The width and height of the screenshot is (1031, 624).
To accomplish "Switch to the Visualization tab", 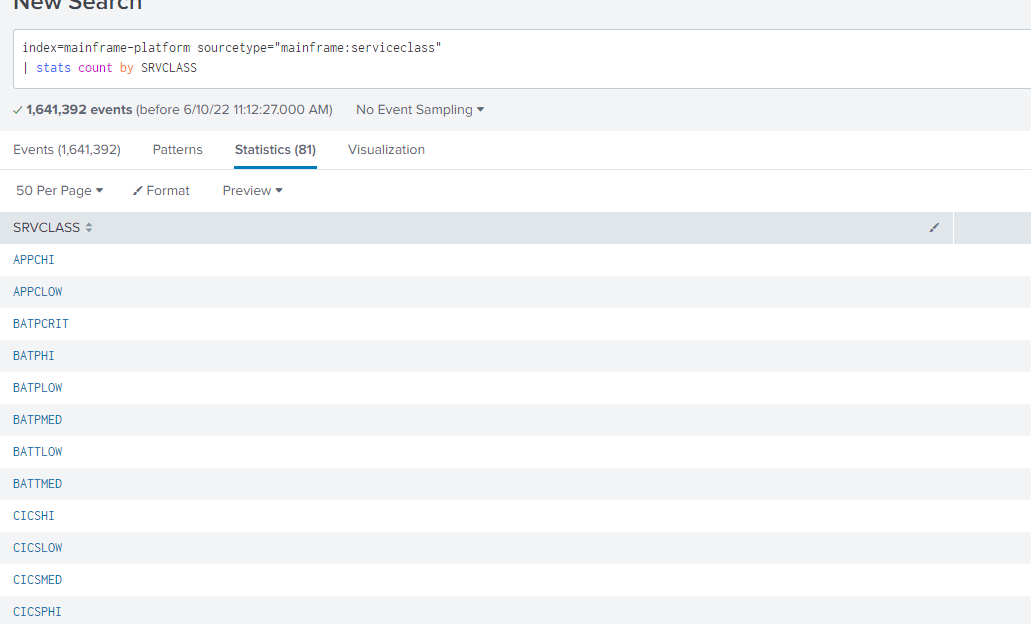I will [x=386, y=149].
